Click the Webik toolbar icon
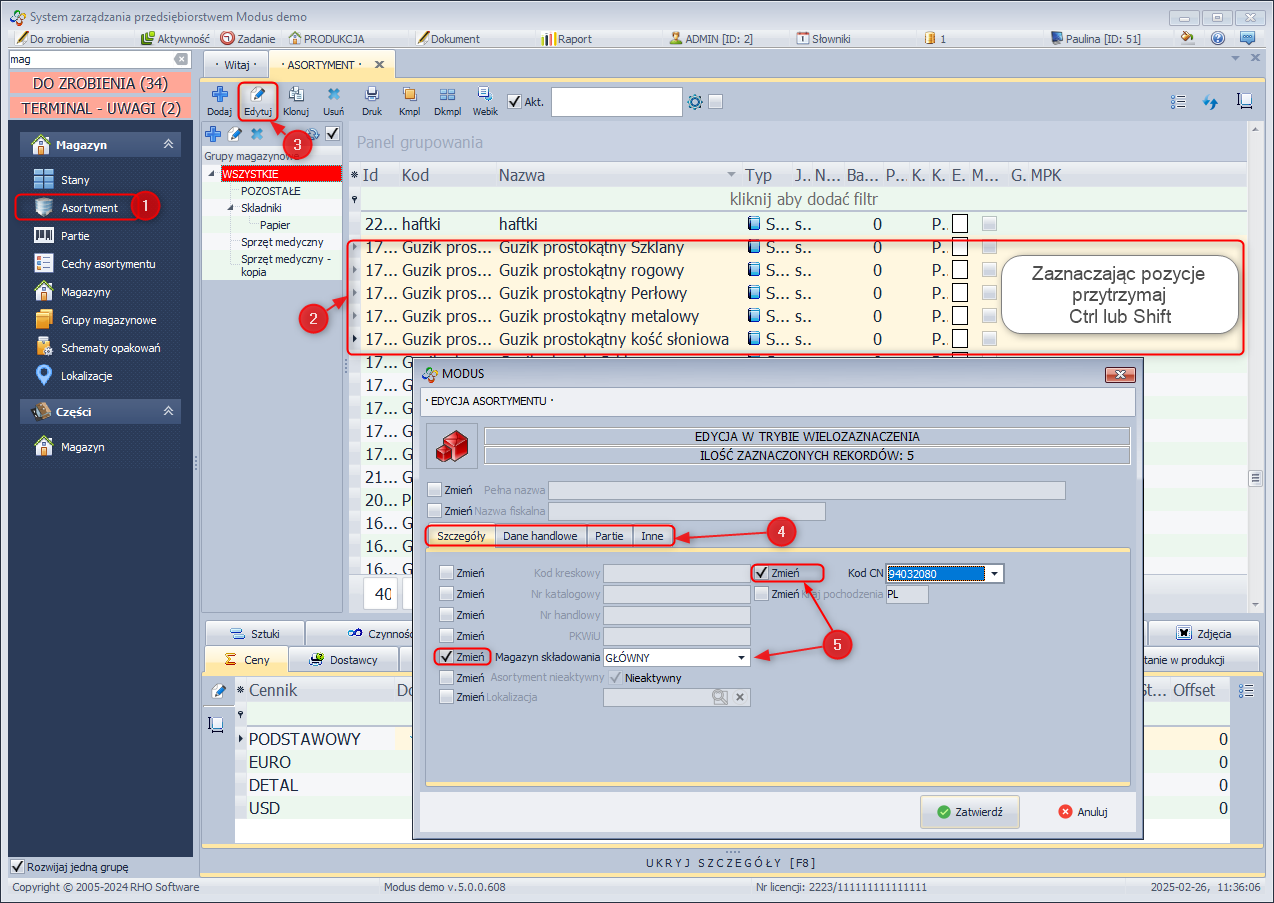 pos(485,96)
